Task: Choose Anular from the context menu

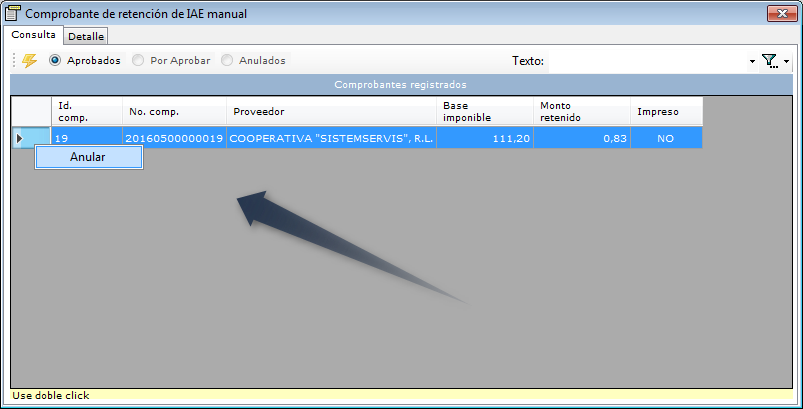Action: point(89,157)
